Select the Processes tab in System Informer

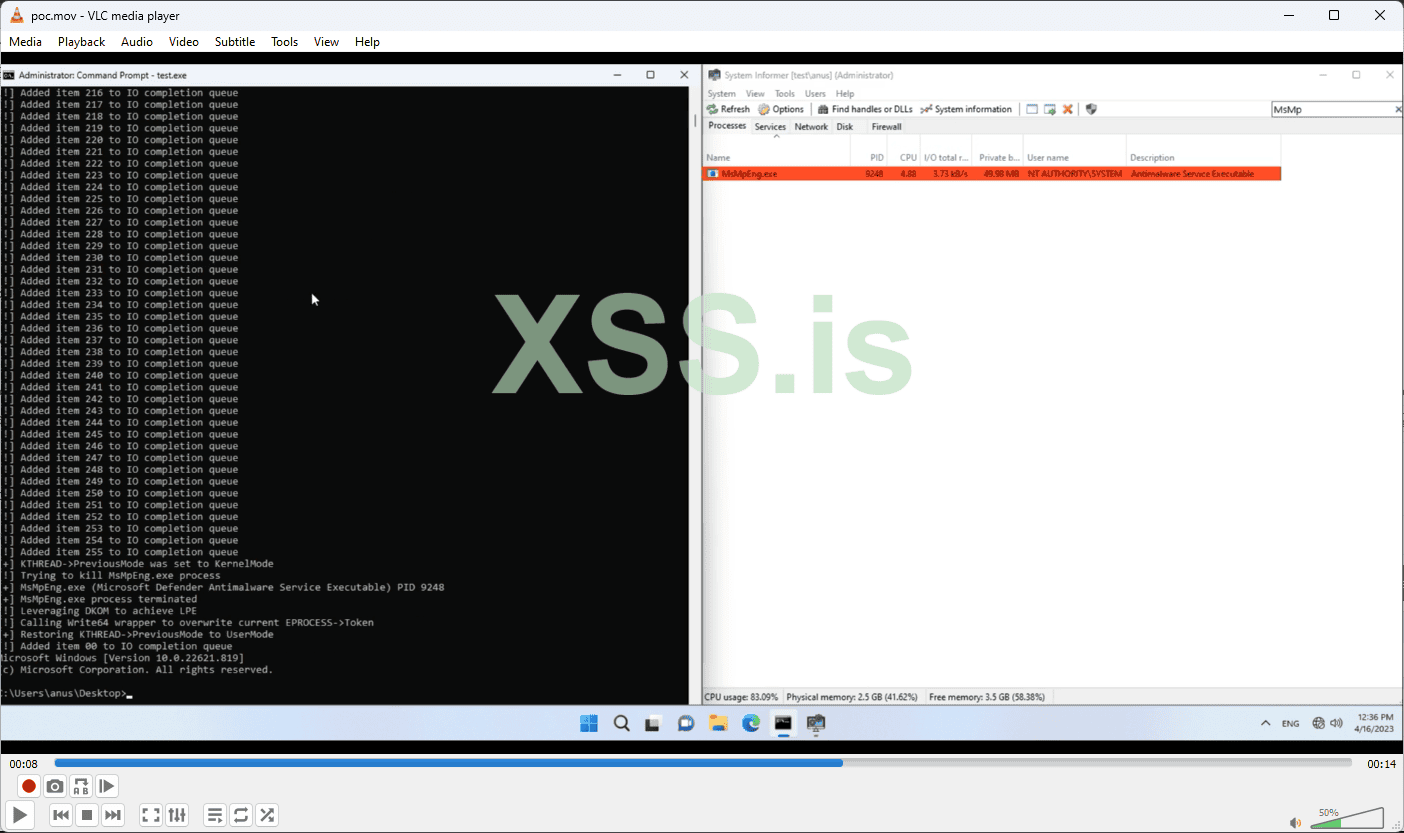pyautogui.click(x=727, y=126)
